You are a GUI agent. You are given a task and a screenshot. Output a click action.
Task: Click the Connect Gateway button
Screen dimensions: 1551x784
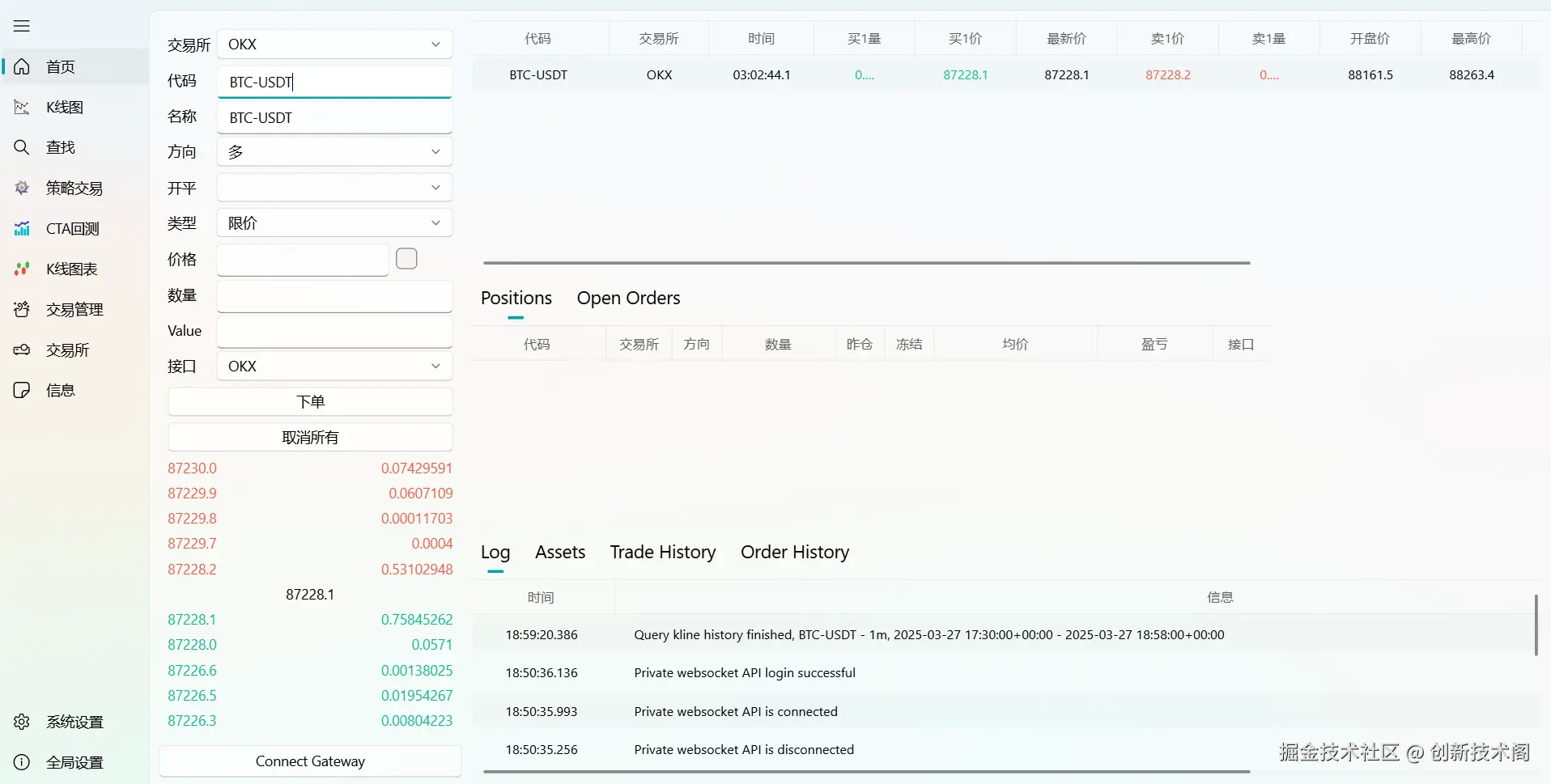(310, 761)
